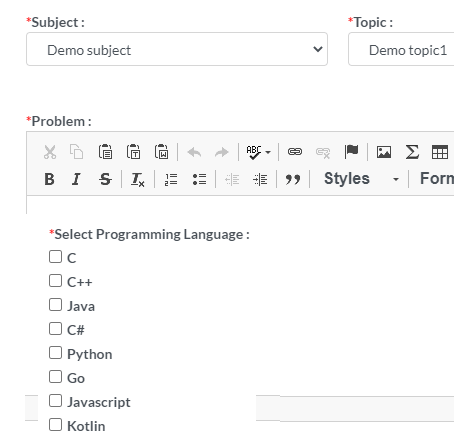The height and width of the screenshot is (447, 454).
Task: Click the Decrease Indent icon
Action: 232,180
